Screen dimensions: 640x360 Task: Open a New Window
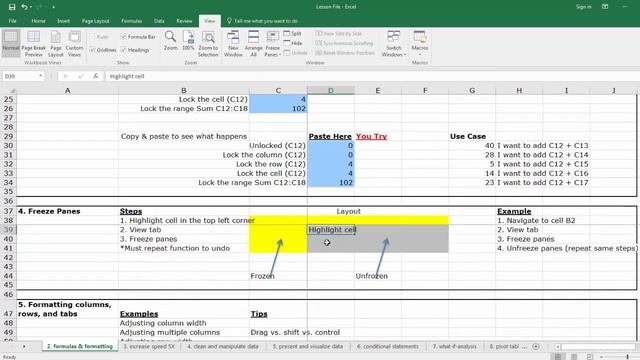tap(233, 43)
